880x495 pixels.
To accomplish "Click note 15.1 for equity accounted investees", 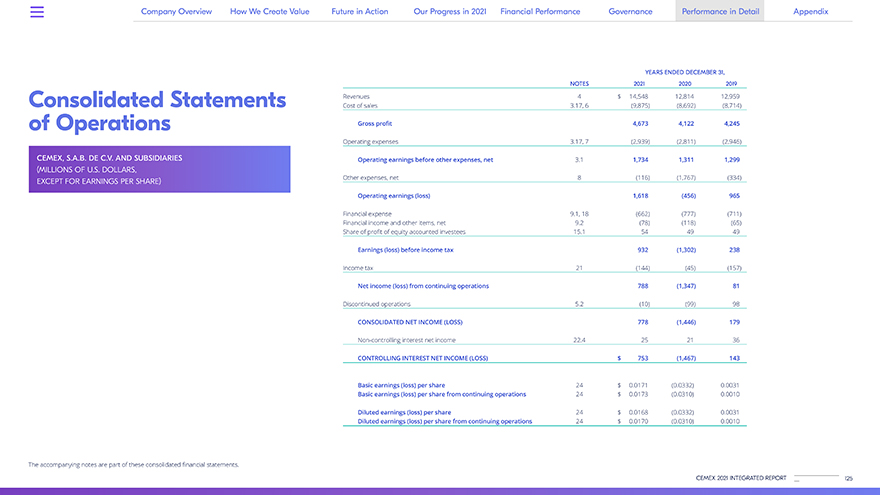I will 579,231.
